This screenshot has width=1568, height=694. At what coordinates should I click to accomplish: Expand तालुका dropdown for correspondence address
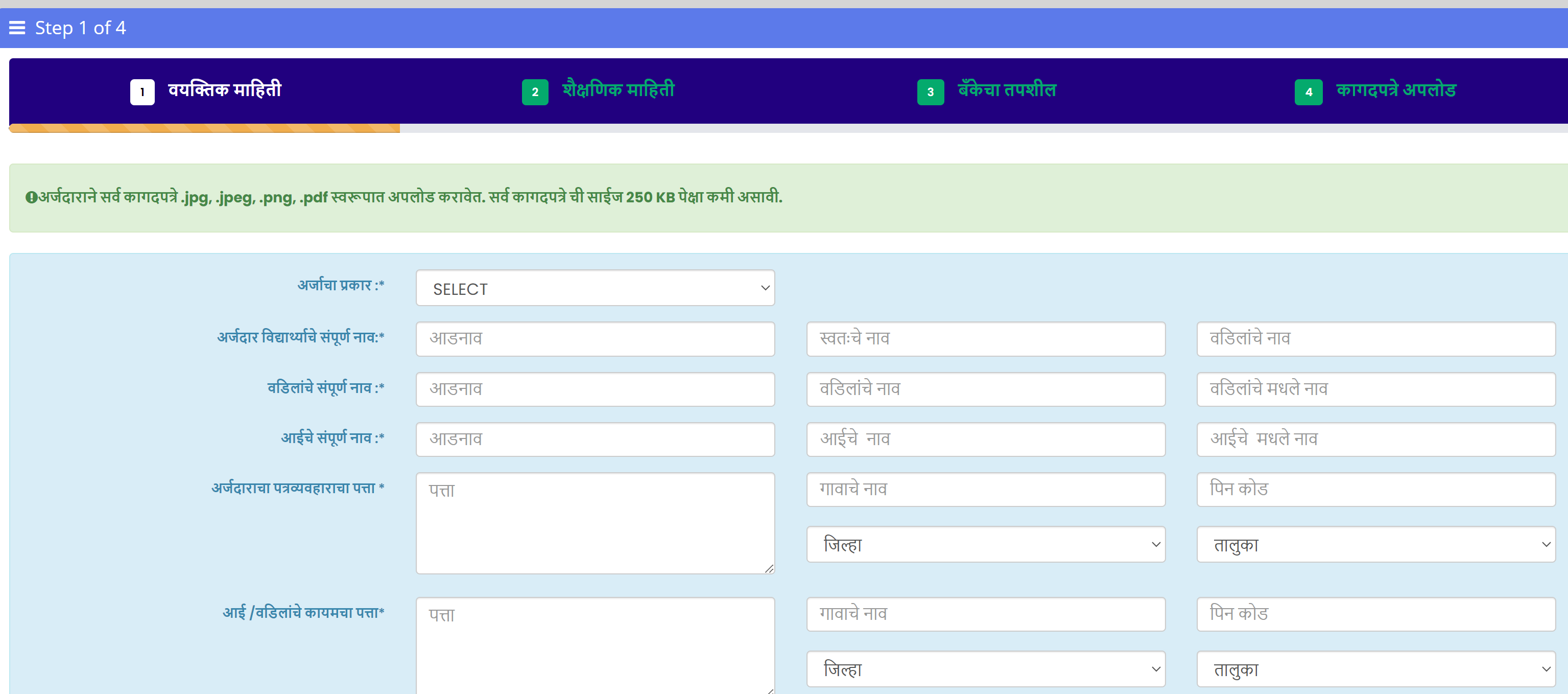[x=1375, y=544]
